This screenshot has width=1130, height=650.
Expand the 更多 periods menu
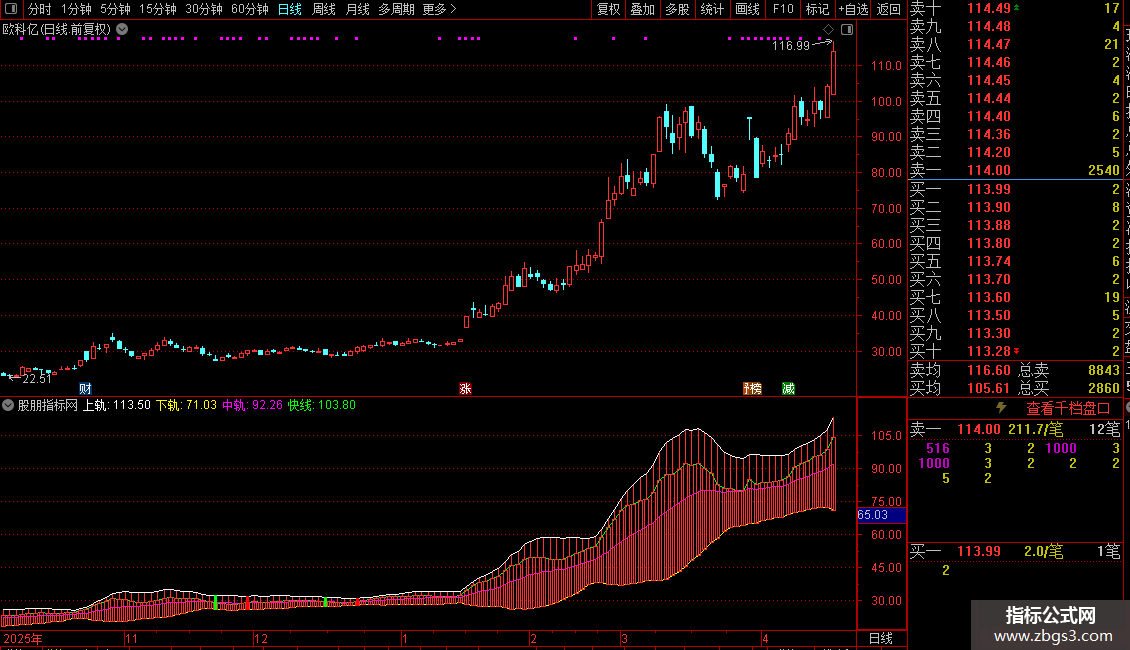pos(439,9)
